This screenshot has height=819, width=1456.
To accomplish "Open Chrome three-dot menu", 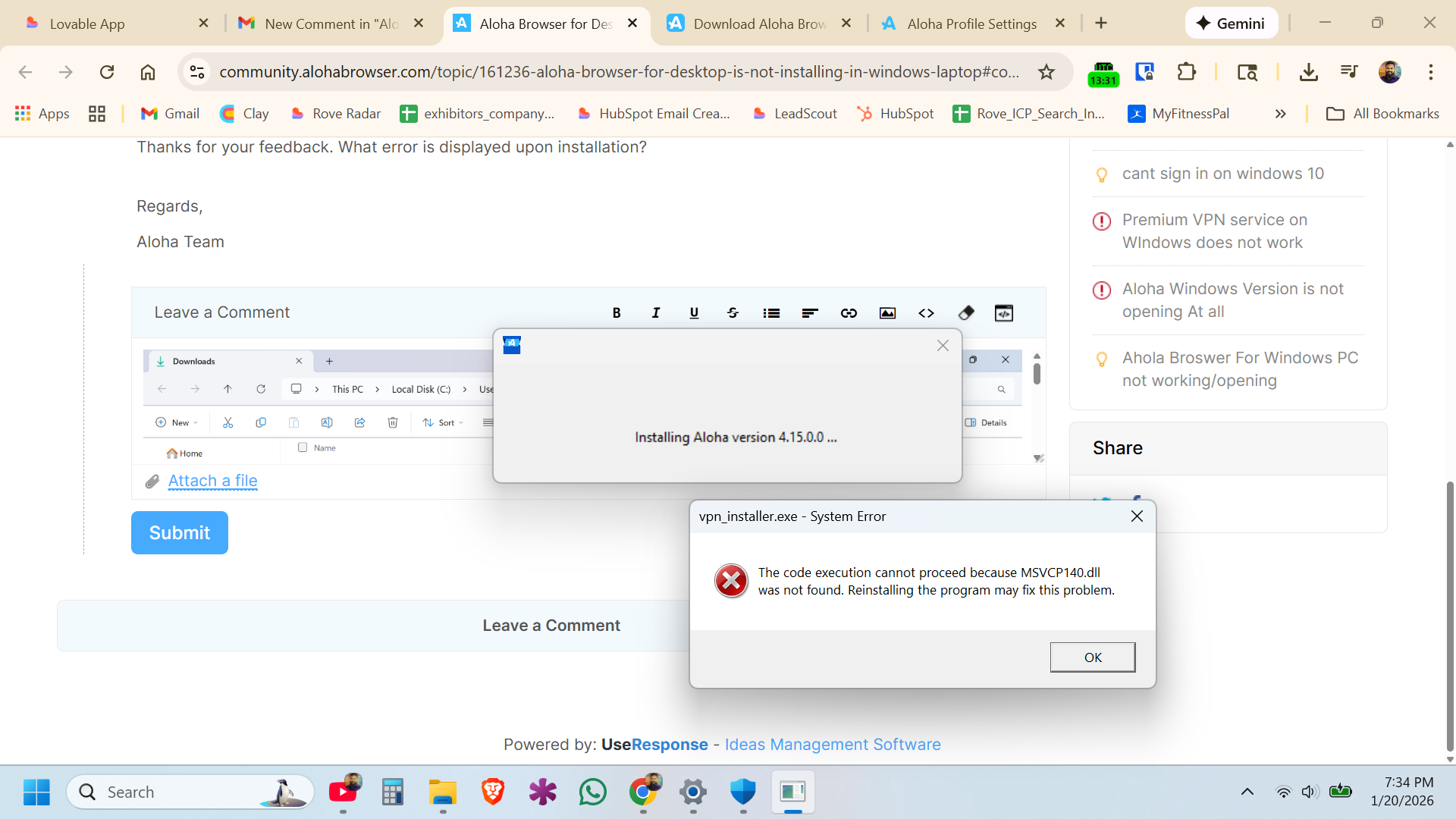I will [x=1430, y=72].
